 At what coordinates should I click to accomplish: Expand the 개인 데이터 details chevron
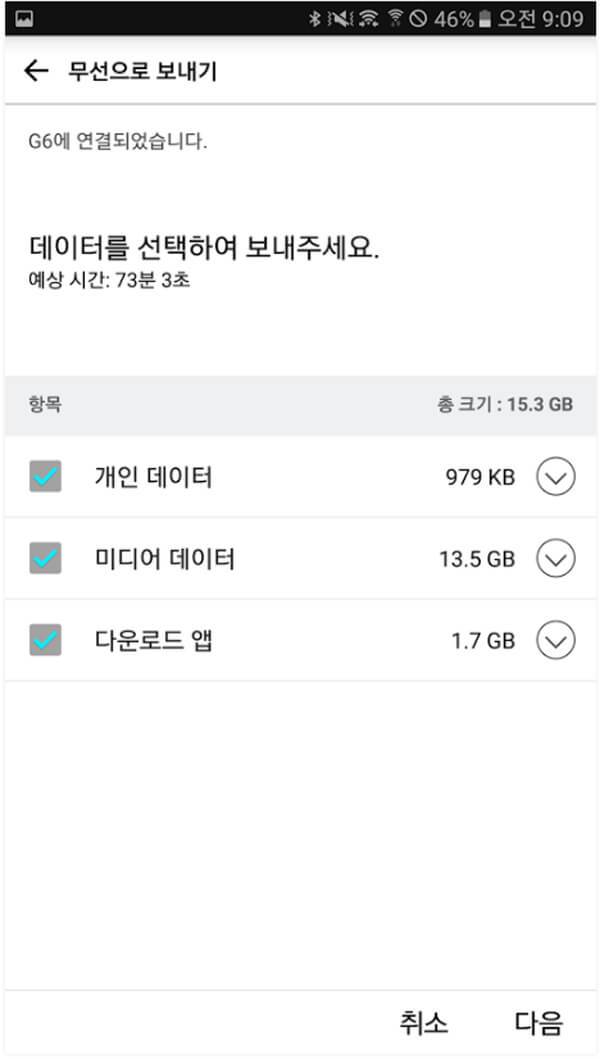555,477
